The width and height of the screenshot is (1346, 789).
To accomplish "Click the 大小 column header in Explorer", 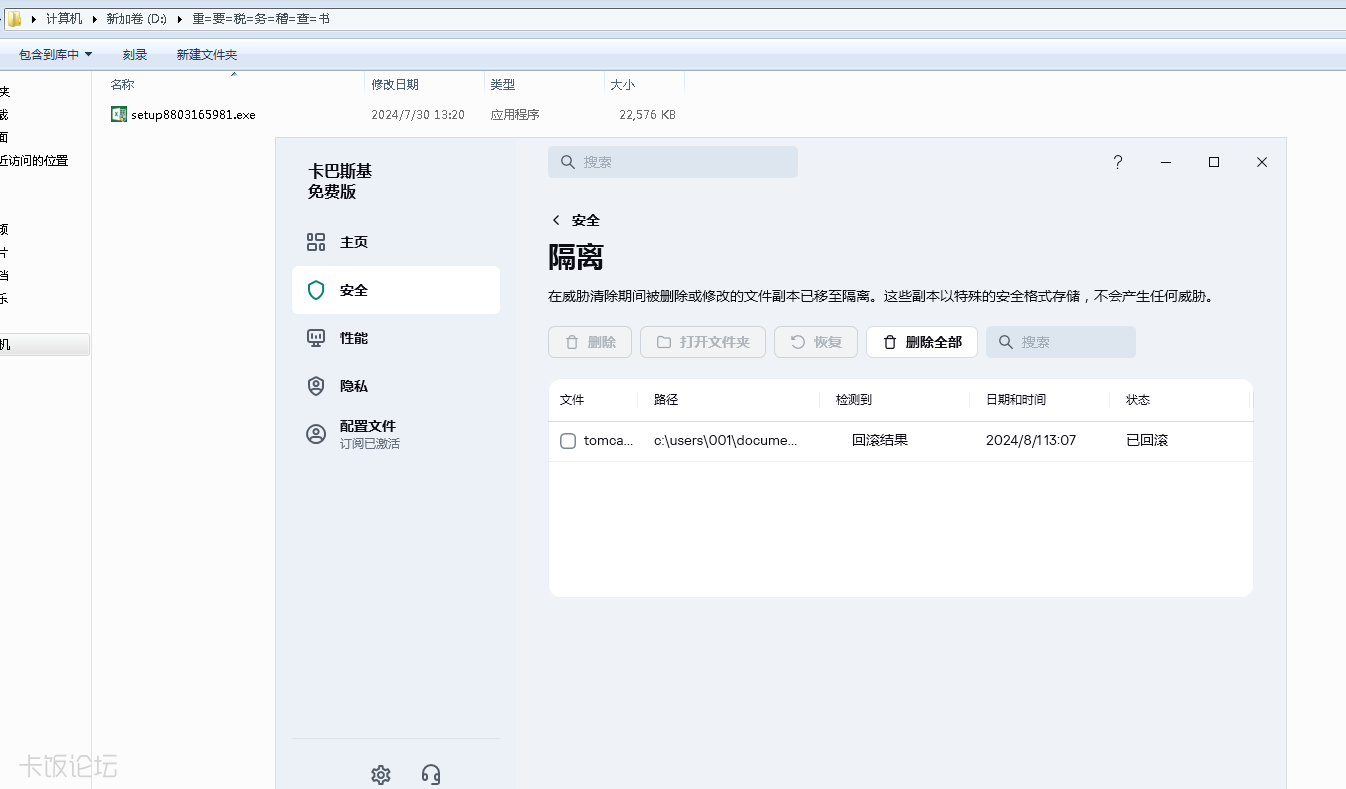I will [622, 85].
